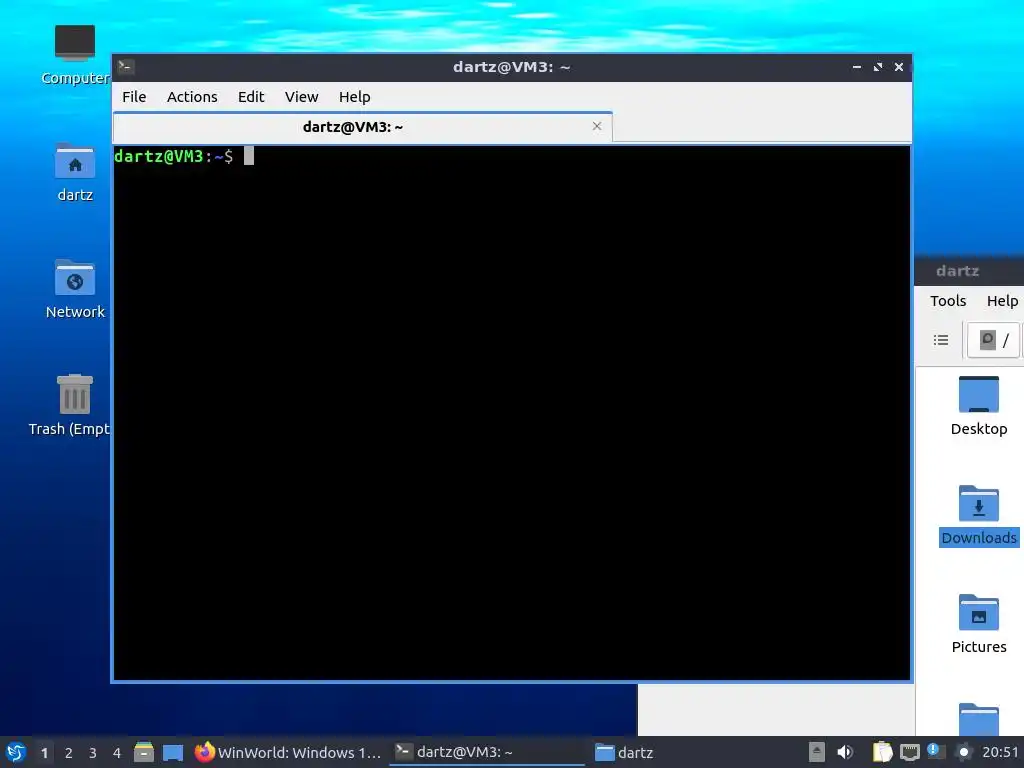
Task: Open the volume control tray icon
Action: coord(845,752)
